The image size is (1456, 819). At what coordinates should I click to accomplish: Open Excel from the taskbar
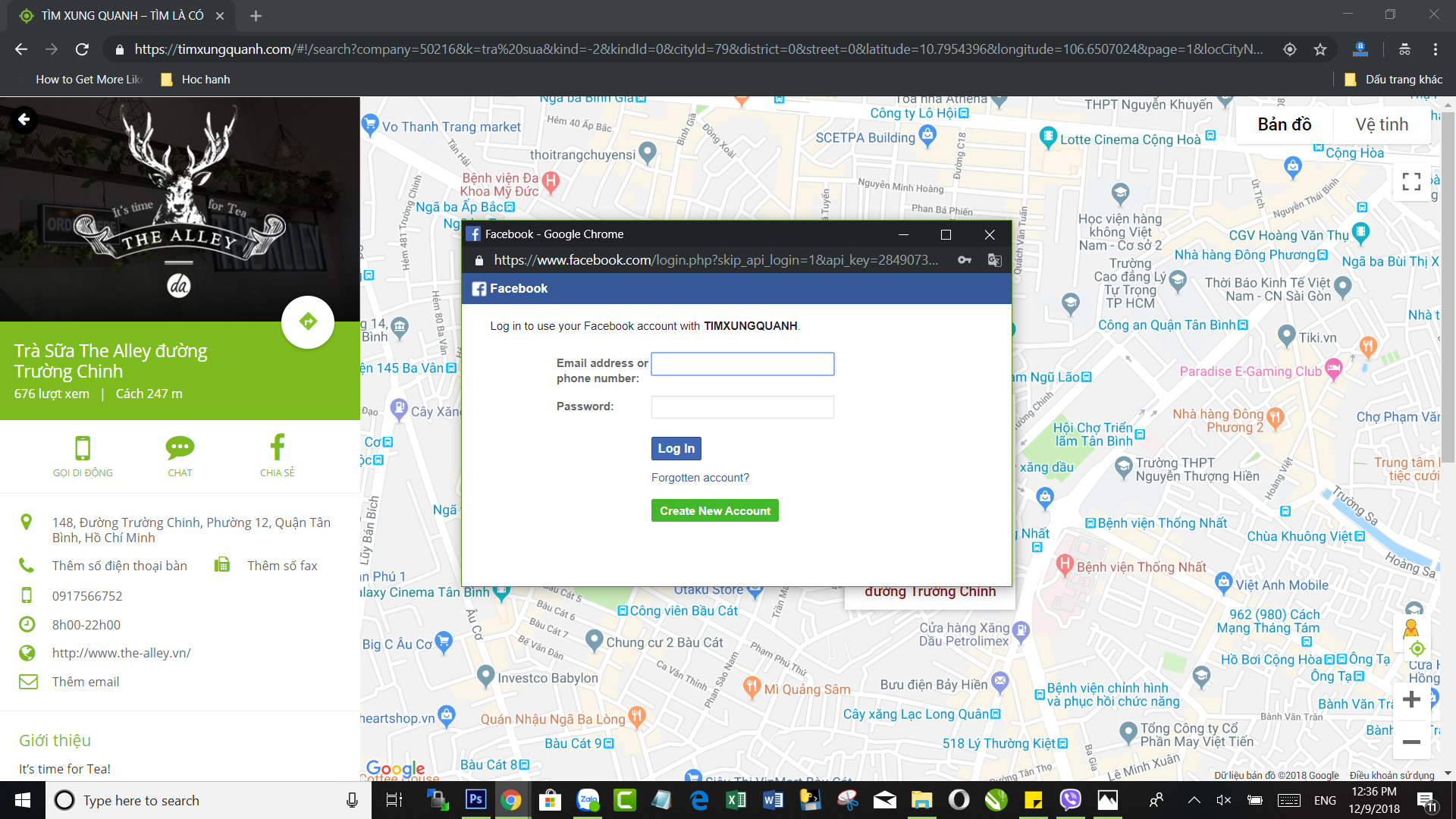(736, 800)
